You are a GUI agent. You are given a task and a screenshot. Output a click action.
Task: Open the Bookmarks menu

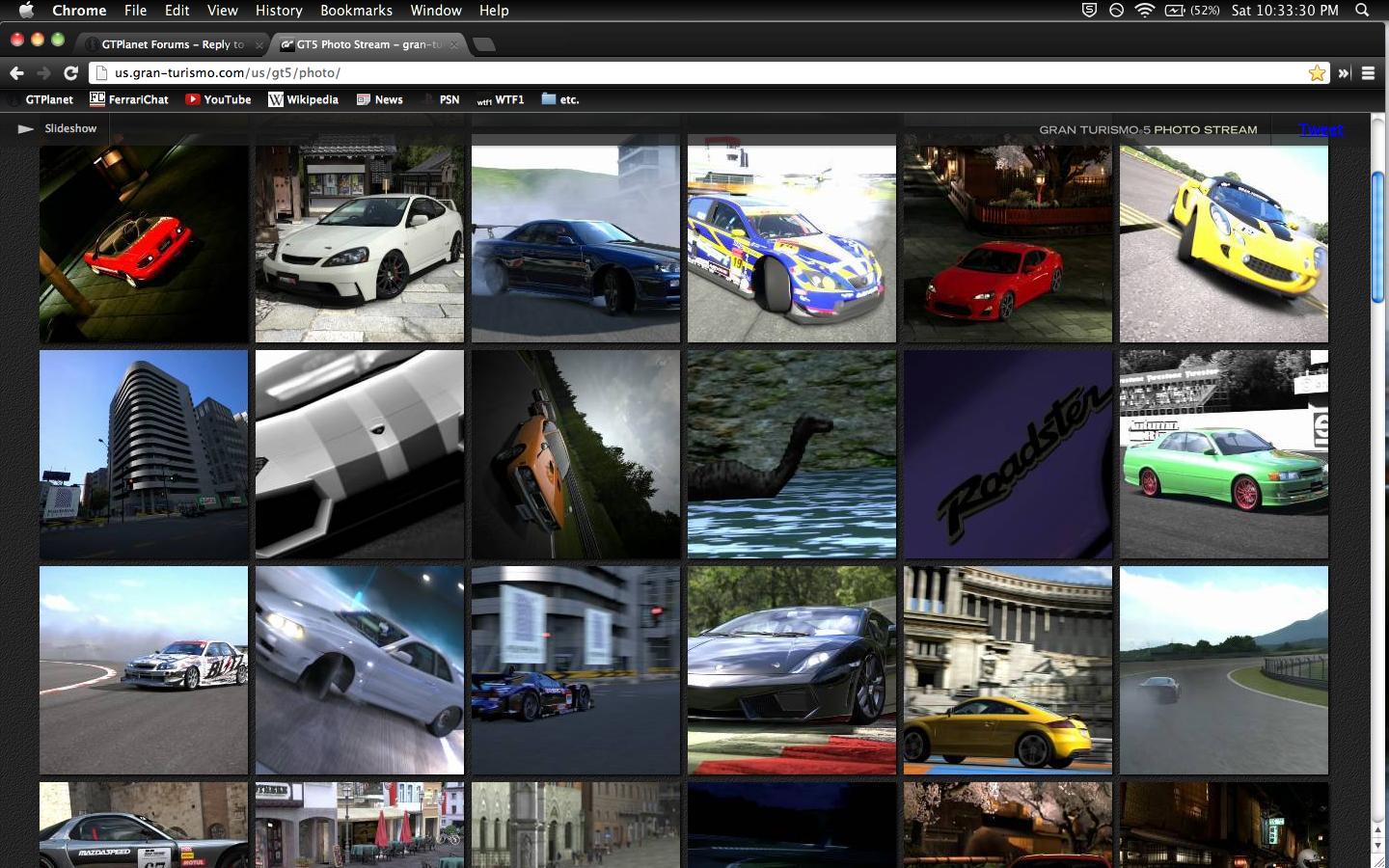(x=356, y=11)
